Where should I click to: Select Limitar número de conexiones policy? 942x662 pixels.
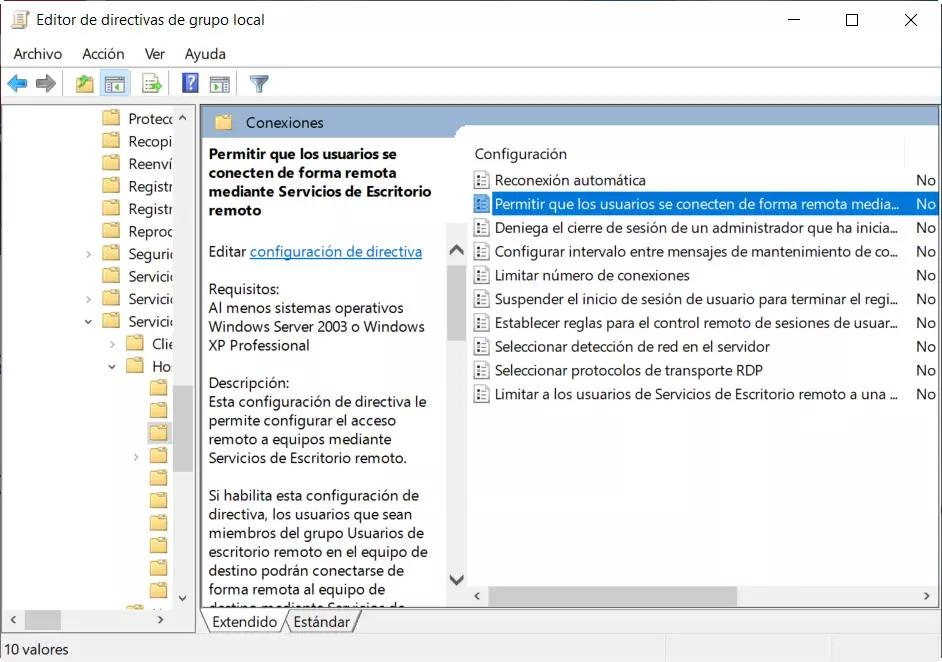click(592, 275)
